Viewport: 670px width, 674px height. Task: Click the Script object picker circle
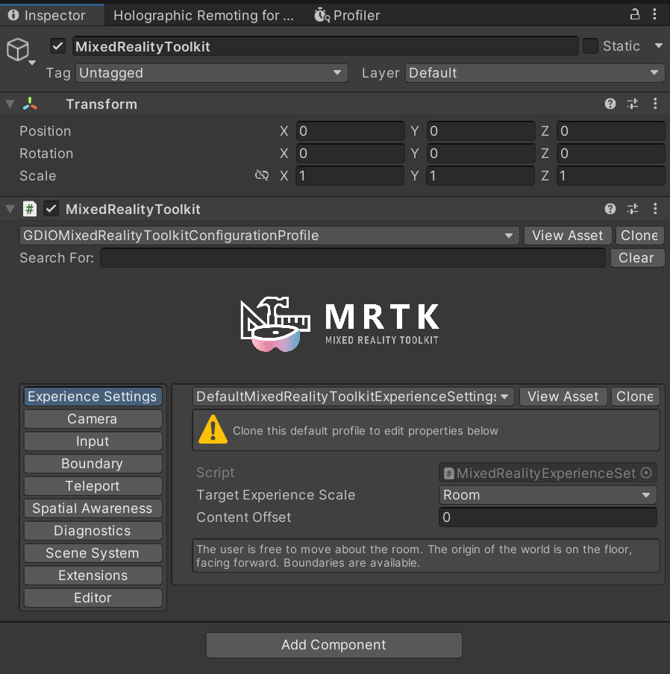click(646, 473)
